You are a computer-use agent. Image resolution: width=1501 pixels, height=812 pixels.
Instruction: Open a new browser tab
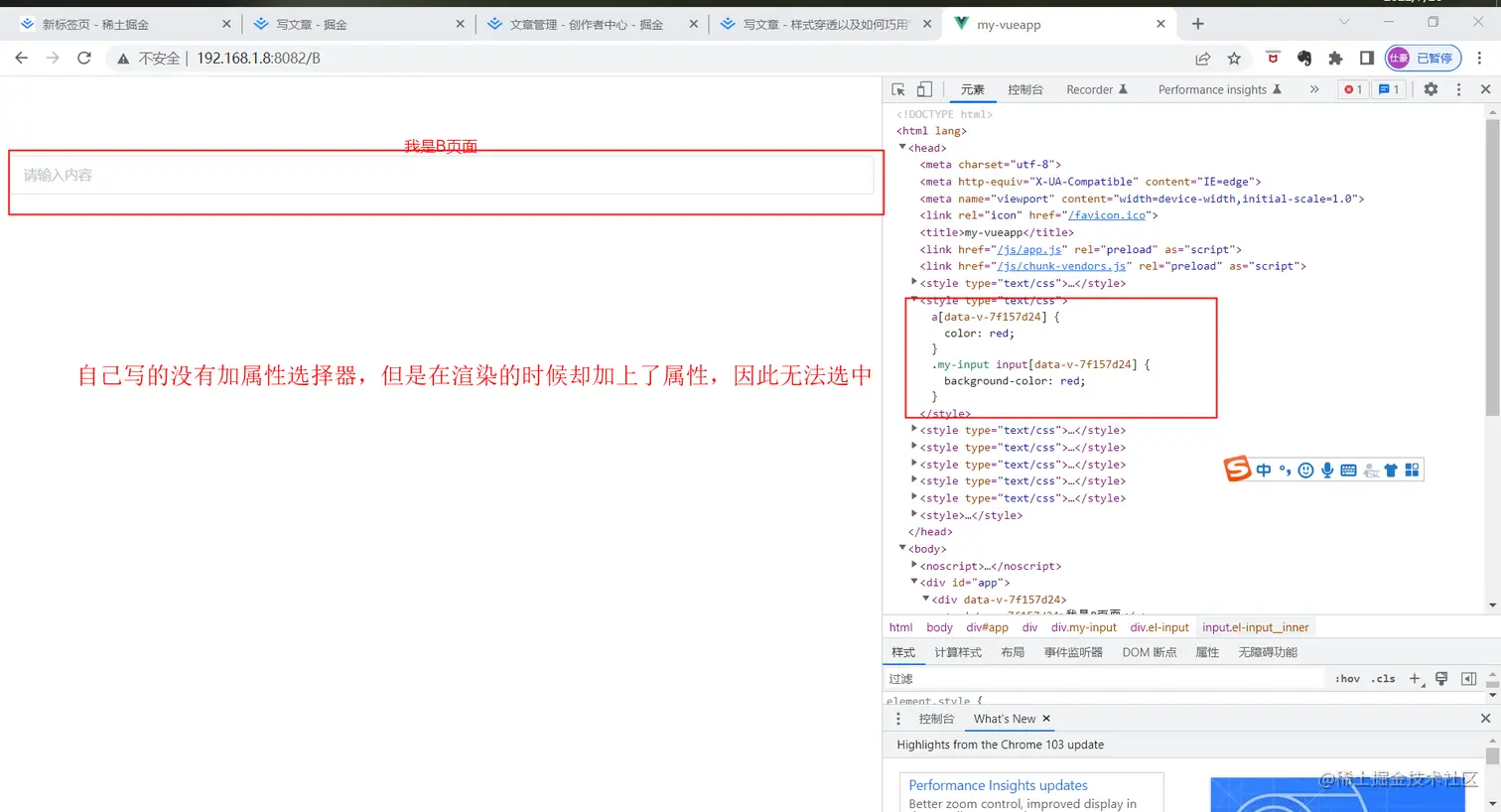point(1198,24)
